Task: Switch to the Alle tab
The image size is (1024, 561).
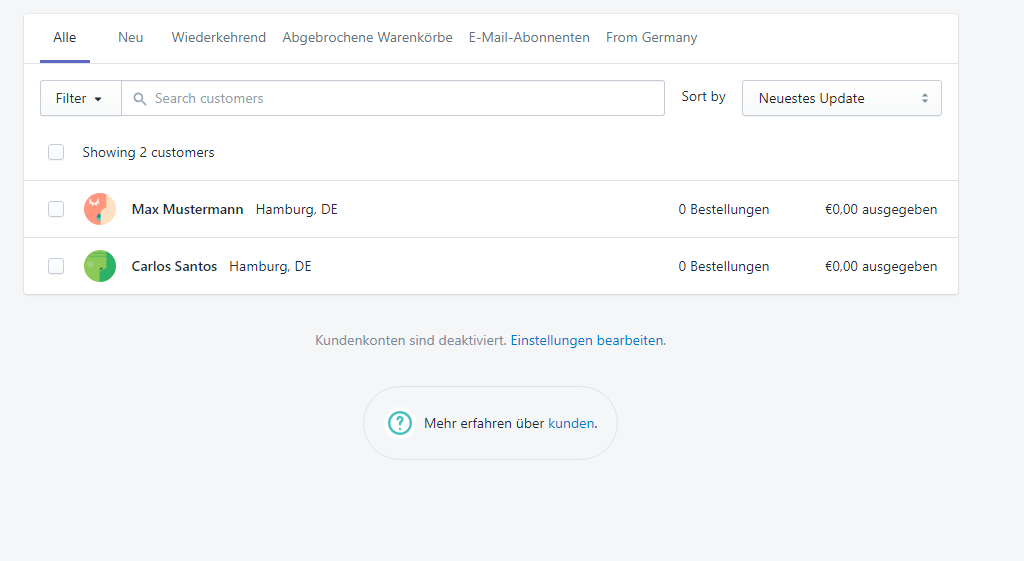Action: coord(65,38)
